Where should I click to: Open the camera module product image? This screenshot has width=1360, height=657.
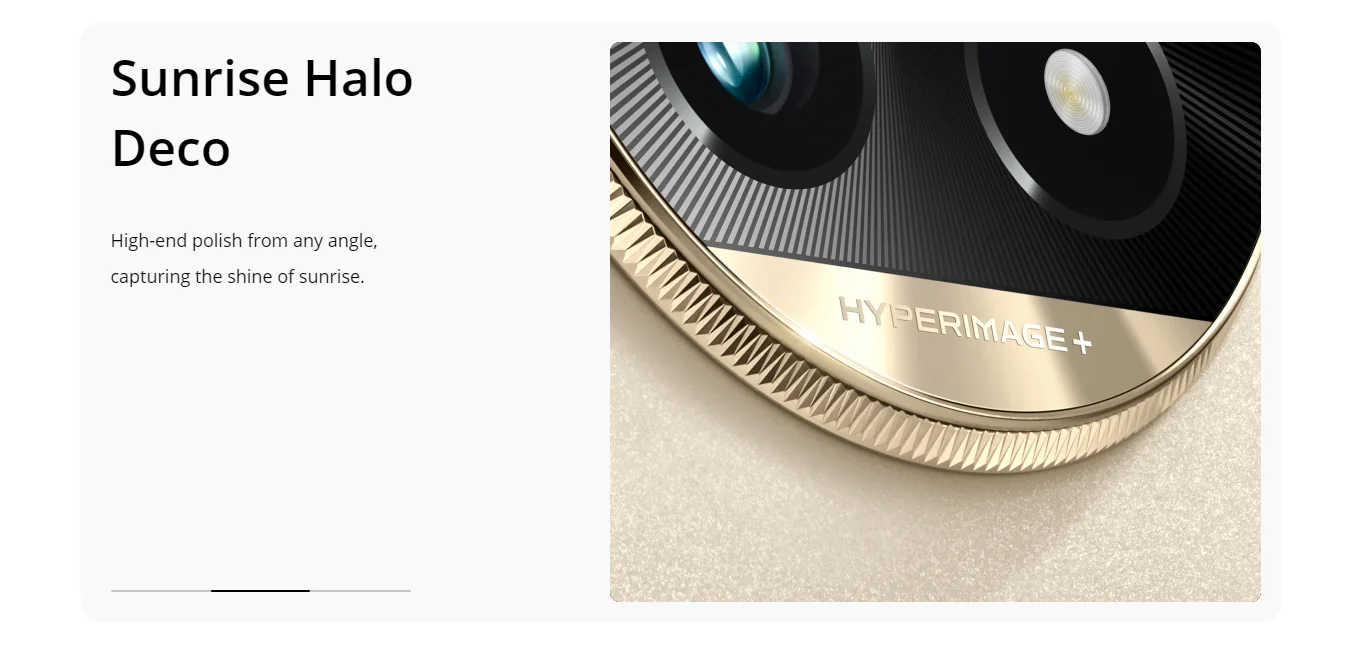point(935,322)
